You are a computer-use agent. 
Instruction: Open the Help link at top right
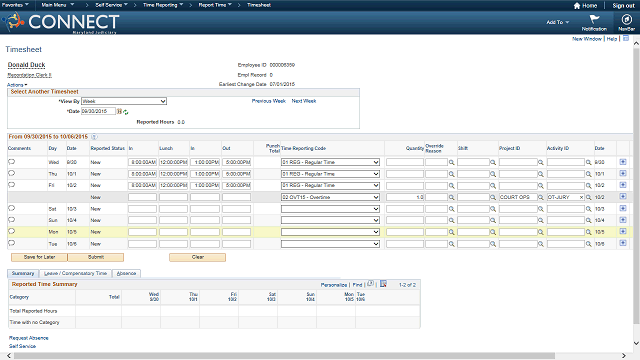(x=611, y=39)
